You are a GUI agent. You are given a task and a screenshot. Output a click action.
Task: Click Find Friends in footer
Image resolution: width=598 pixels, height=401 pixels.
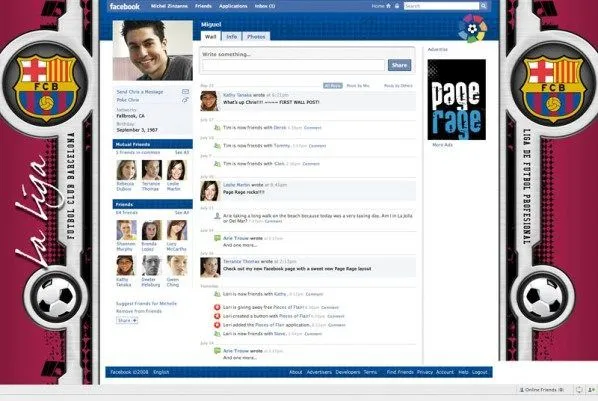(x=400, y=372)
